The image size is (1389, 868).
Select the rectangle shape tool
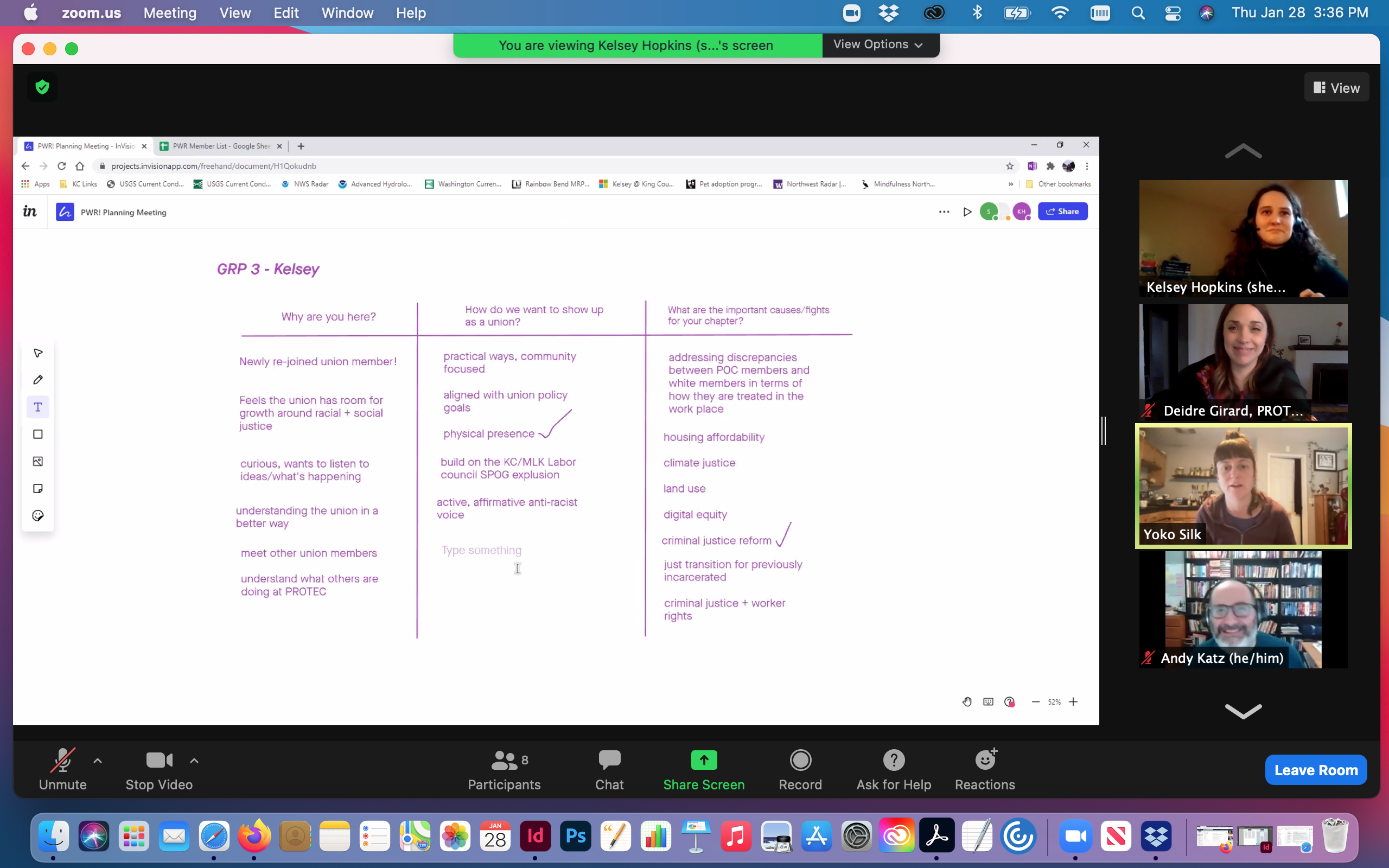38,434
